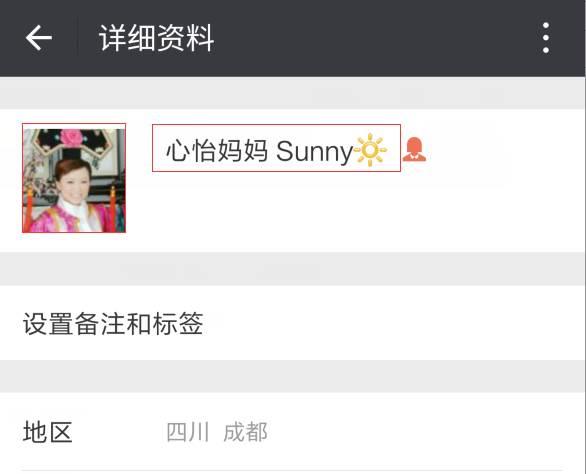Tap the back arrow in header

point(38,38)
